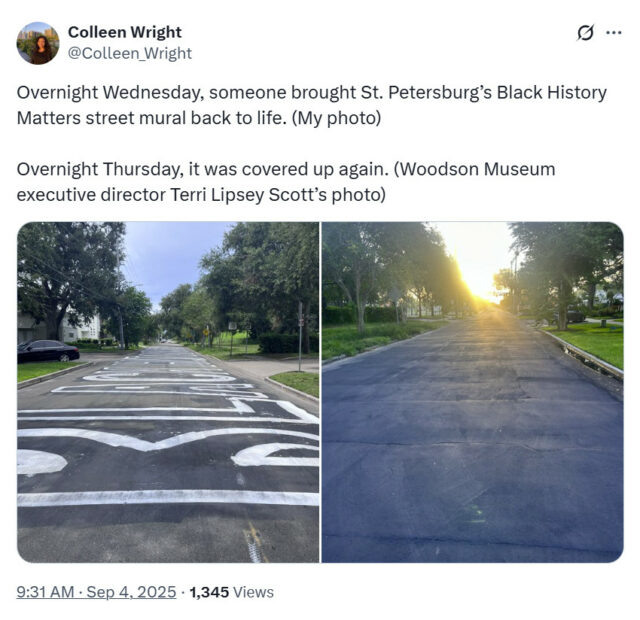640x620 pixels.
Task: Open the right photo of the repaved street
Action: click(x=473, y=392)
